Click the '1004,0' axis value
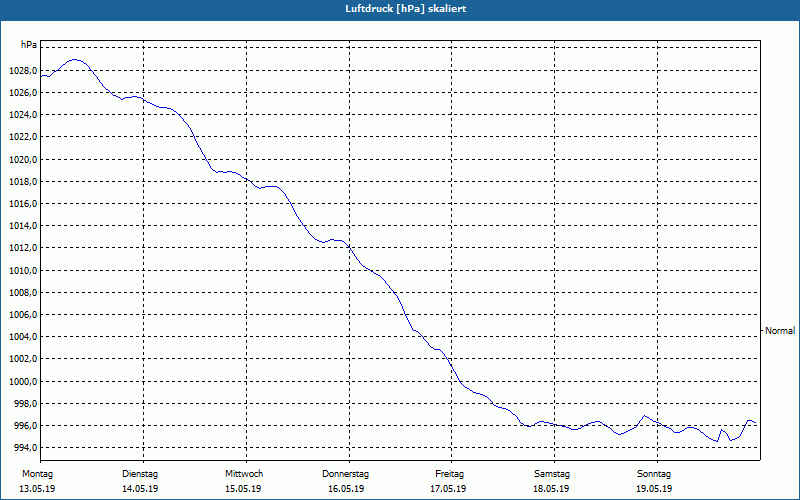This screenshot has width=800, height=500. click(23, 337)
